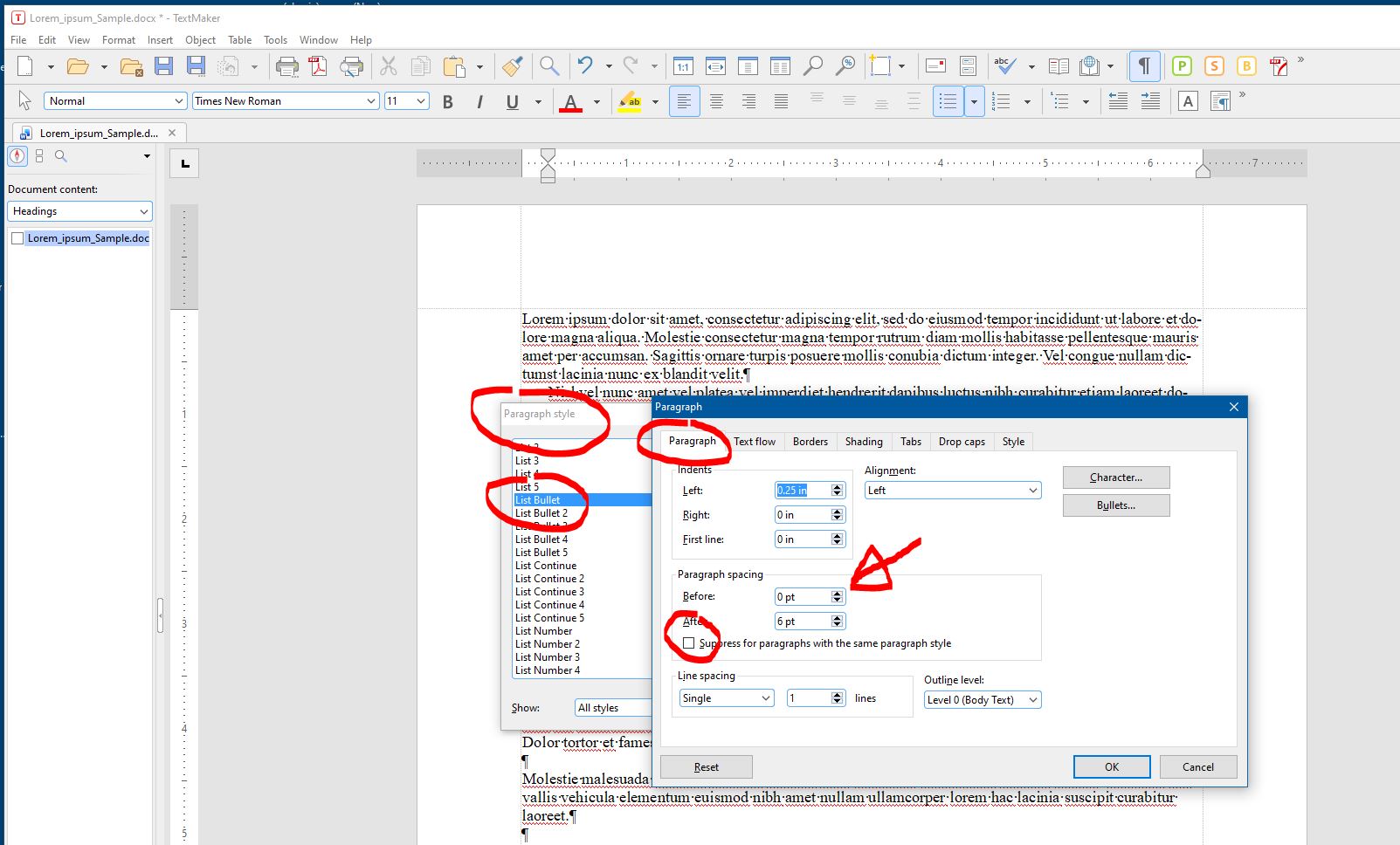
Task: Click the Undo arrow icon
Action: tap(585, 66)
